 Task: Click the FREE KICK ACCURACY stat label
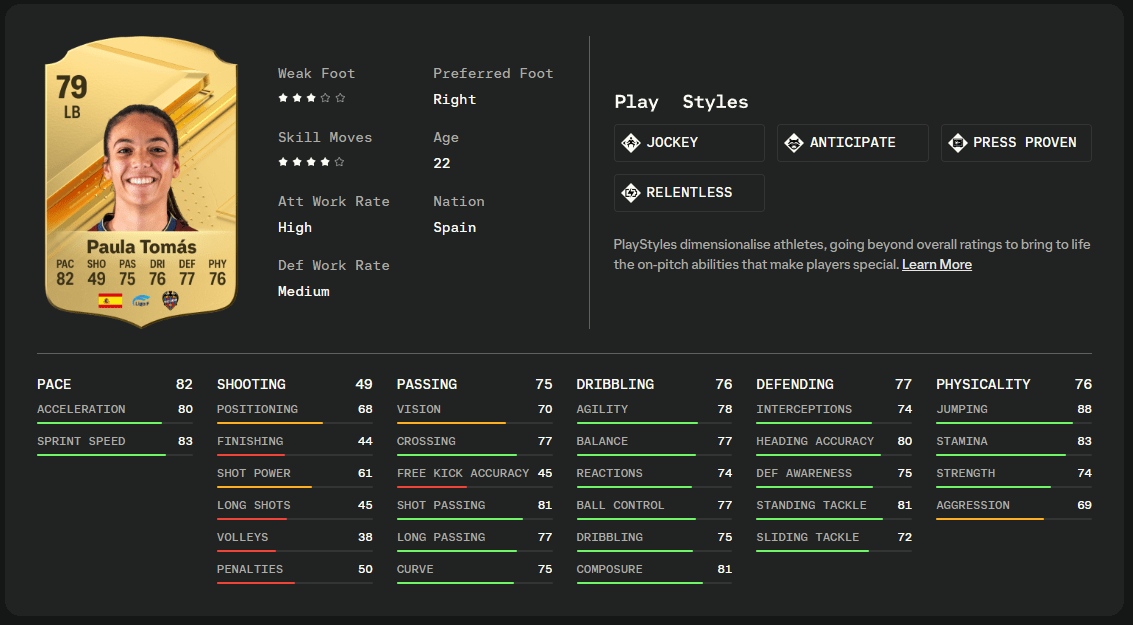463,473
